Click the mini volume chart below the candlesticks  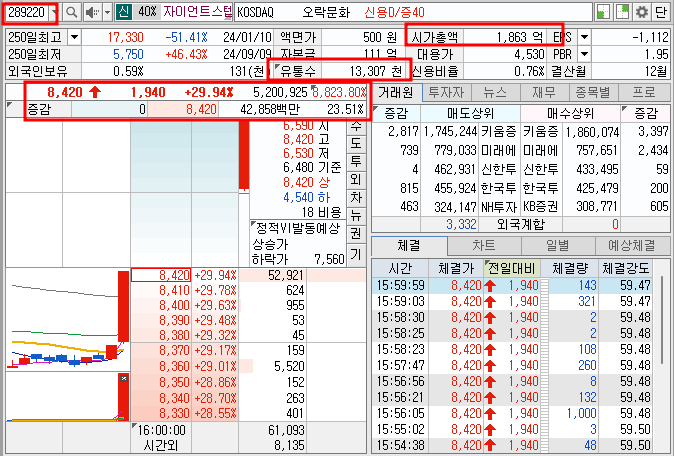pos(68,397)
